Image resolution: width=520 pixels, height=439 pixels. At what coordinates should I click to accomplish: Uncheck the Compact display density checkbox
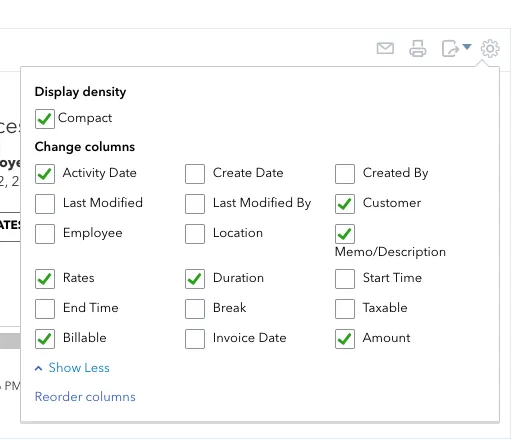coord(45,119)
